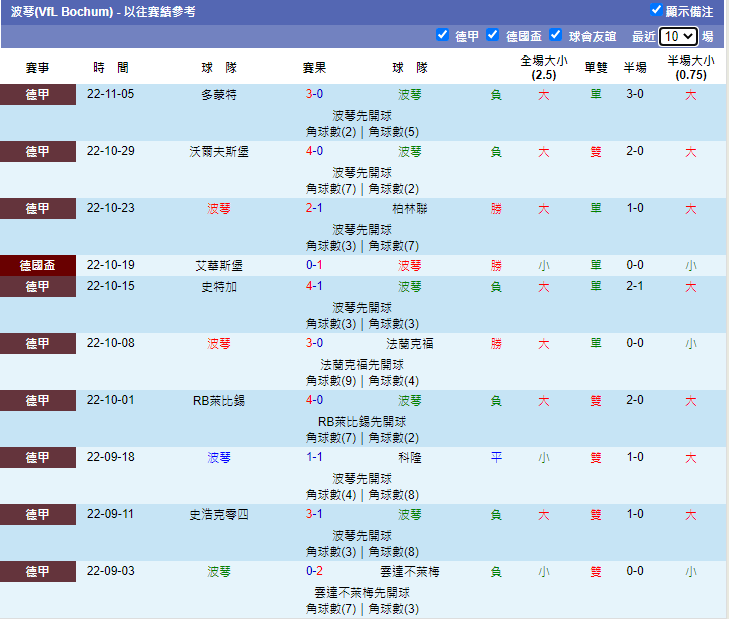Click the 全場大小 (2.5) column header
This screenshot has width=729, height=619.
pos(543,68)
